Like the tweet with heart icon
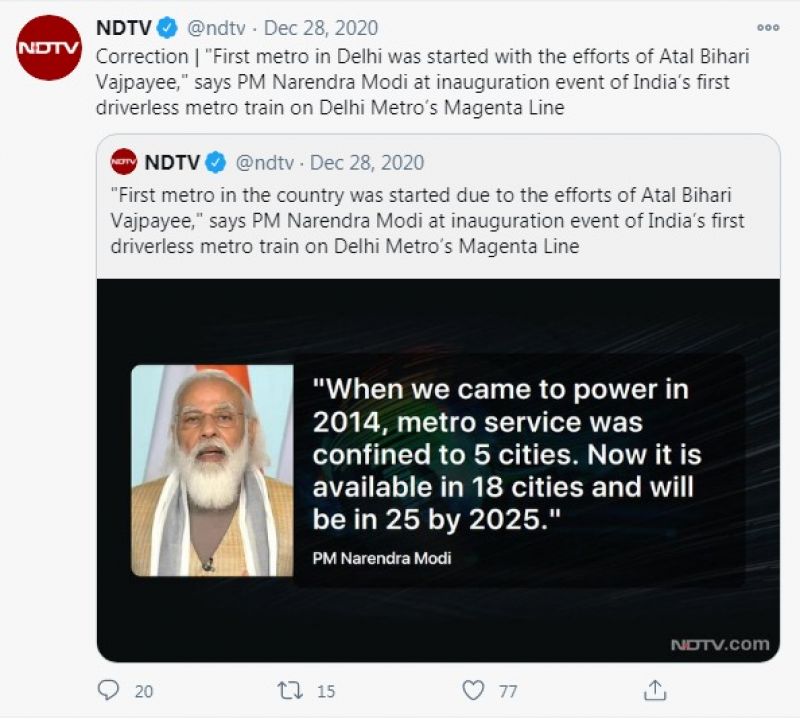Viewport: 800px width, 719px height. pyautogui.click(x=473, y=689)
